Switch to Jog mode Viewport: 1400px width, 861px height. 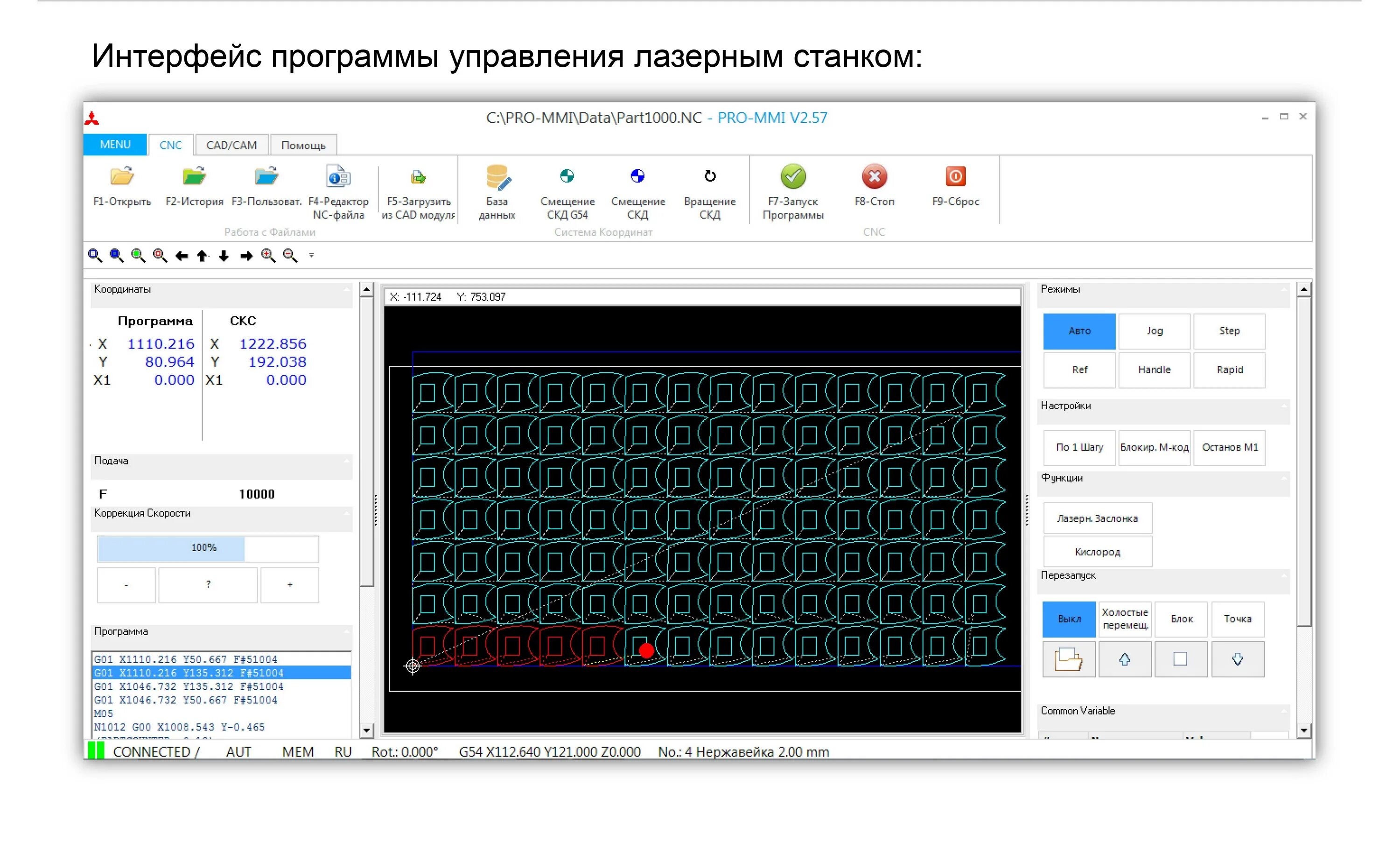click(x=1154, y=331)
